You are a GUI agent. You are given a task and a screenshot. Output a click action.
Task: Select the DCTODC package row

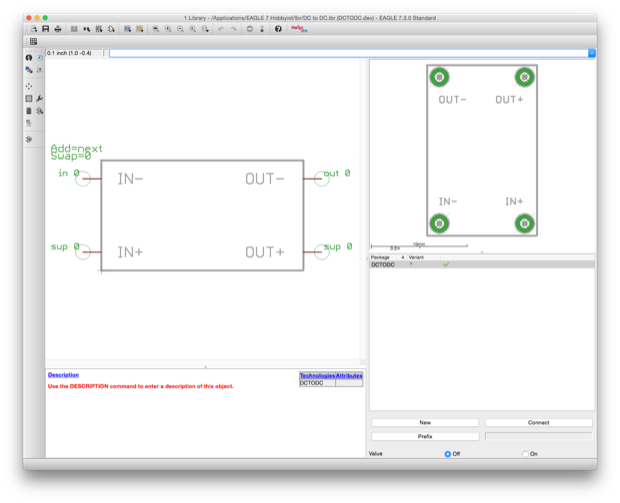pos(482,265)
